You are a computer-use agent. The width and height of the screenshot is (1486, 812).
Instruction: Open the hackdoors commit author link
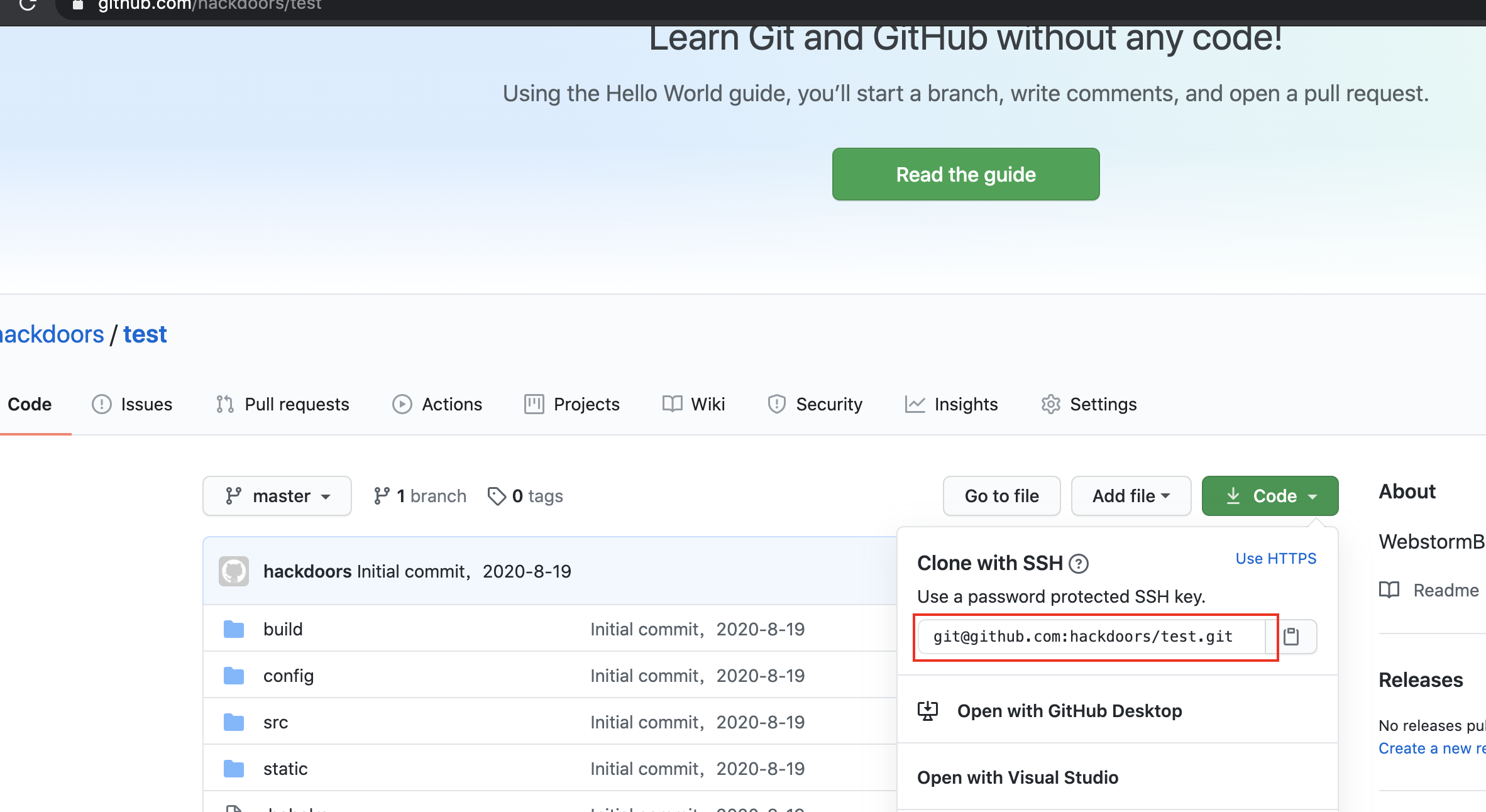pyautogui.click(x=307, y=571)
